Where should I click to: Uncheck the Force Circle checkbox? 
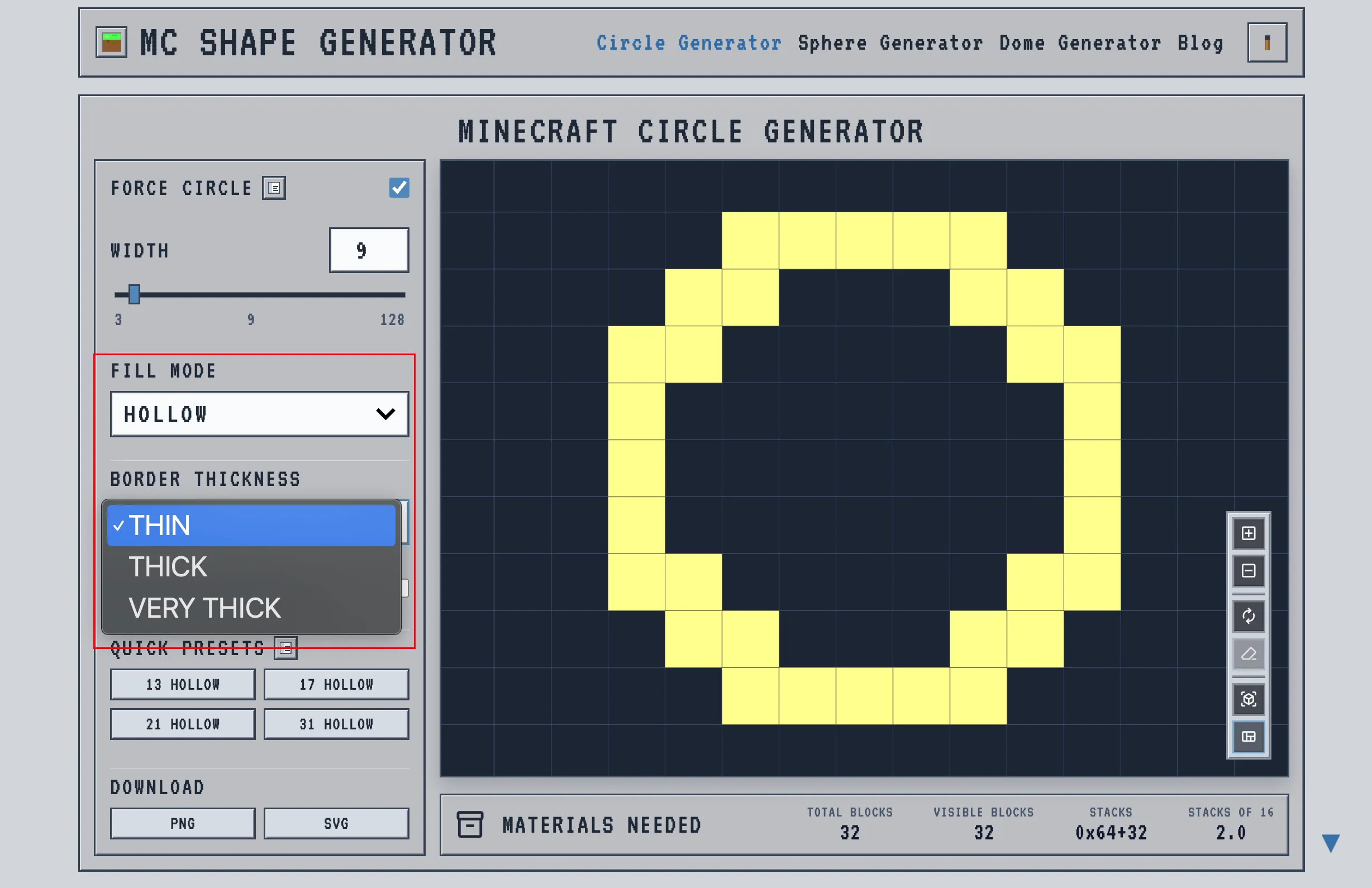pyautogui.click(x=399, y=188)
